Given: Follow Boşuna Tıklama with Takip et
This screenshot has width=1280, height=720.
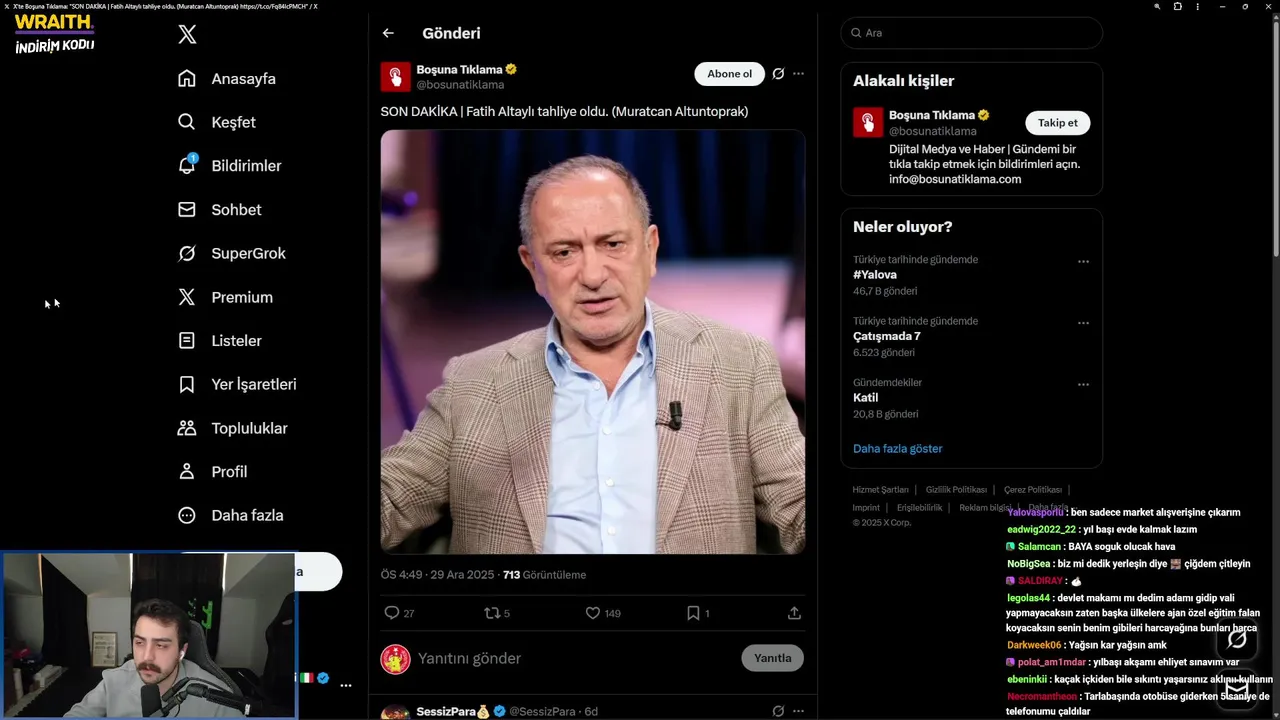Looking at the screenshot, I should (1057, 123).
